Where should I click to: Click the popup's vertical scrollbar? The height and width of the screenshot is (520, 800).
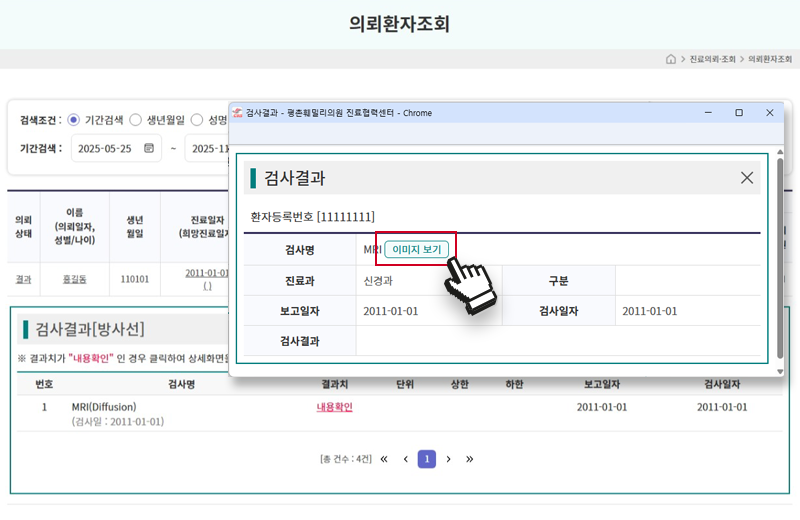(x=779, y=260)
